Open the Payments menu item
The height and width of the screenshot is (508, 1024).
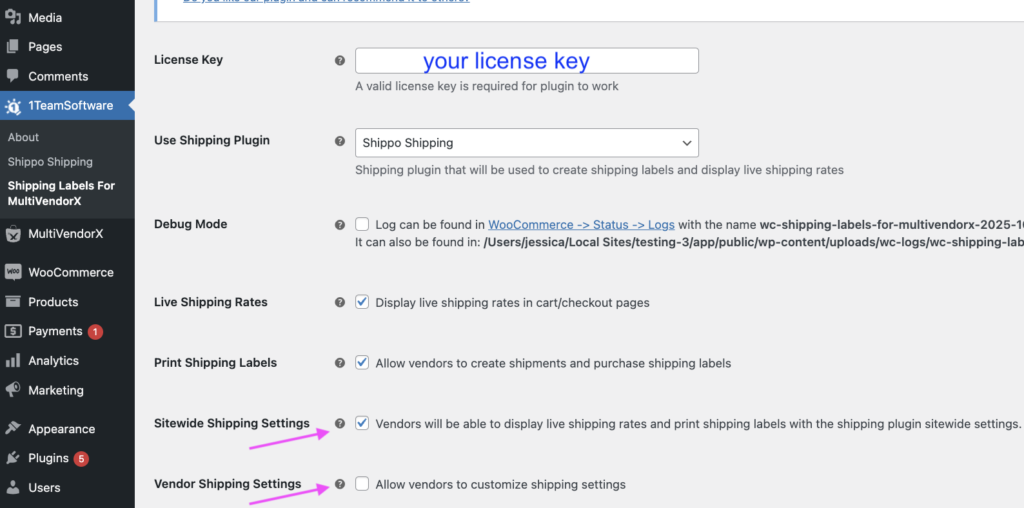coord(55,331)
